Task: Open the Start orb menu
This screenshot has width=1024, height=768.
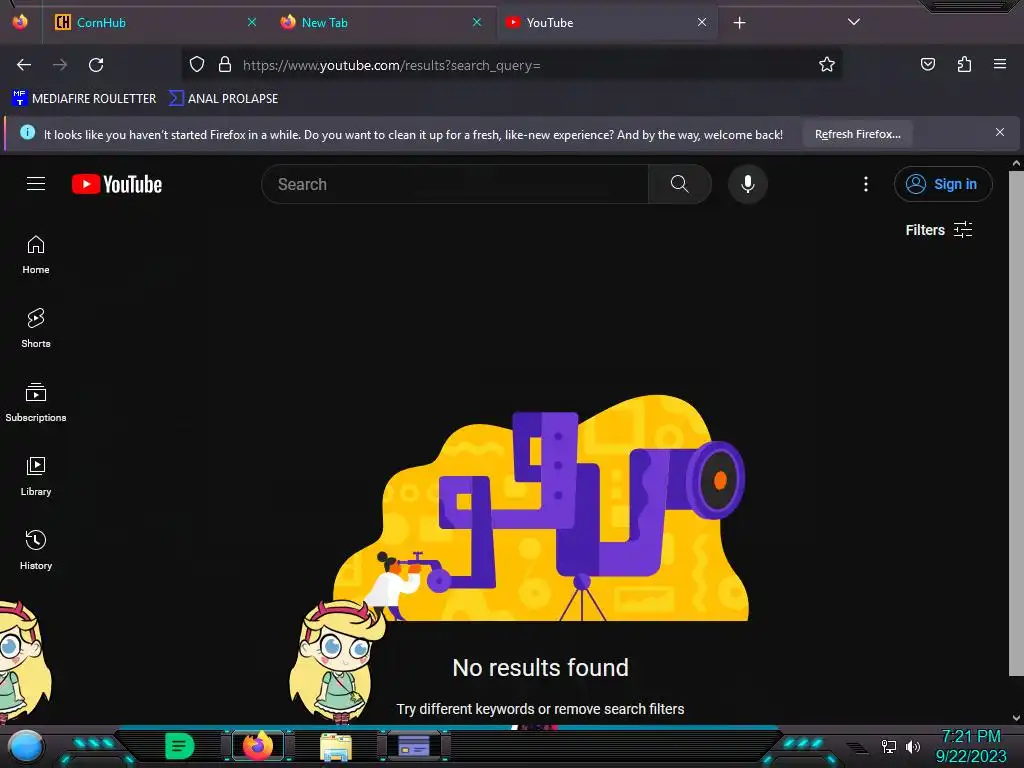Action: [x=26, y=746]
